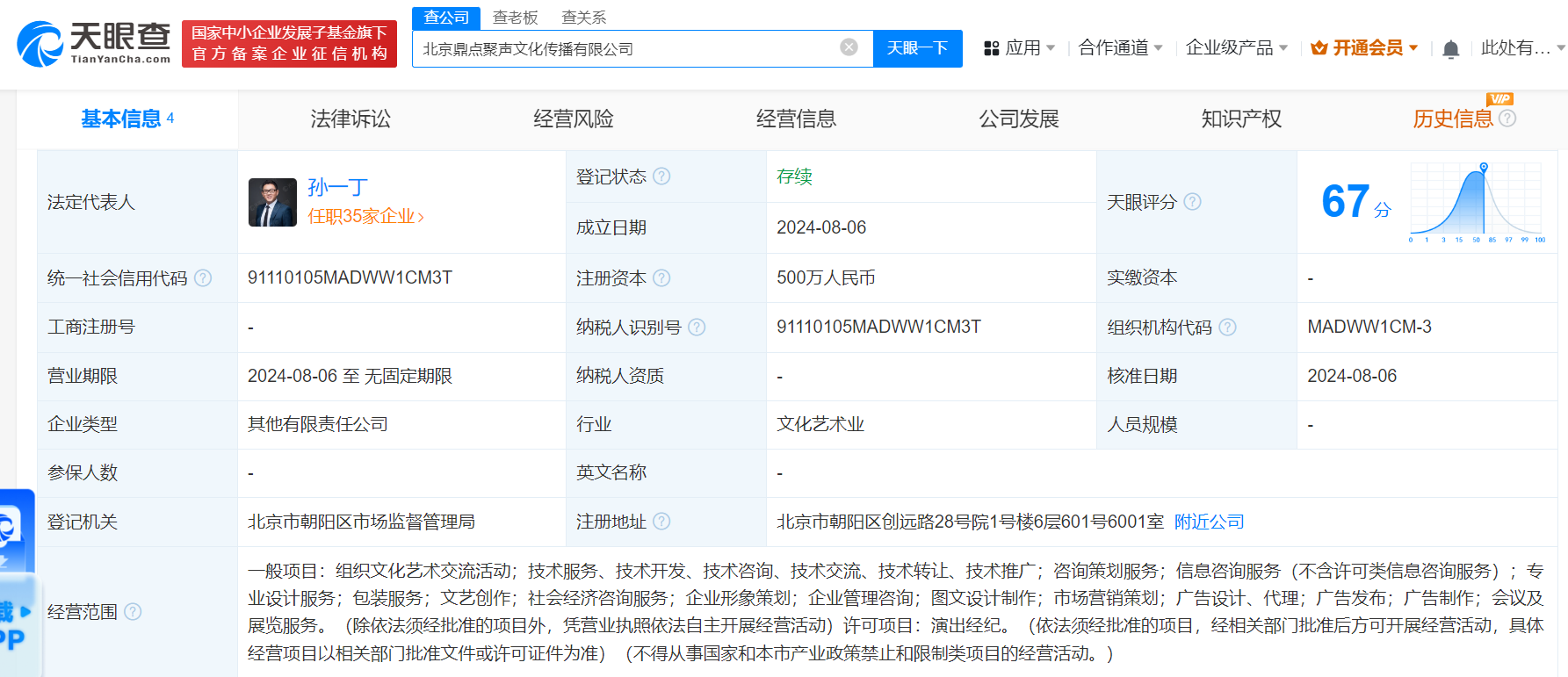
Task: Open the 基本信息 tab
Action: tap(127, 119)
